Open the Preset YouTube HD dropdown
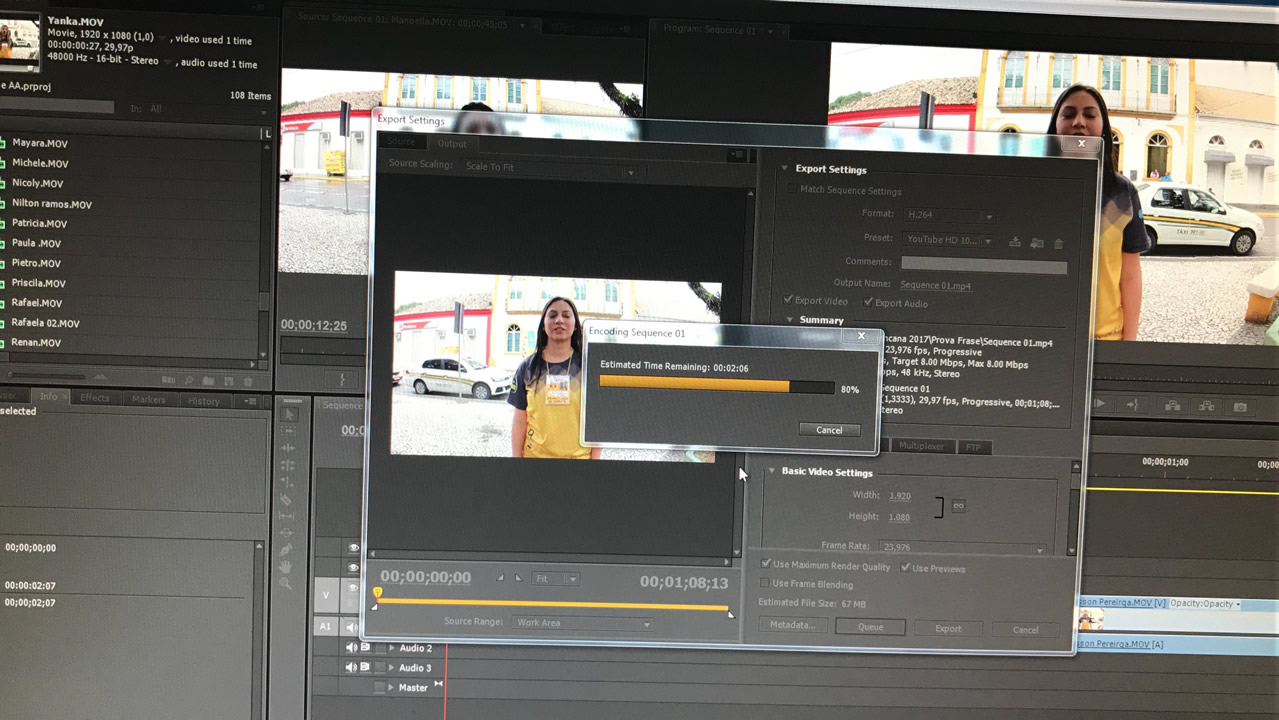 click(949, 240)
